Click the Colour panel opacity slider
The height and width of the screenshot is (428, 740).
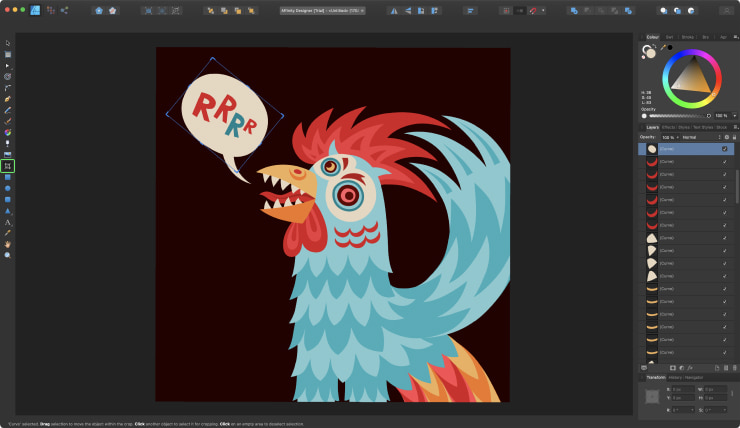pos(678,116)
